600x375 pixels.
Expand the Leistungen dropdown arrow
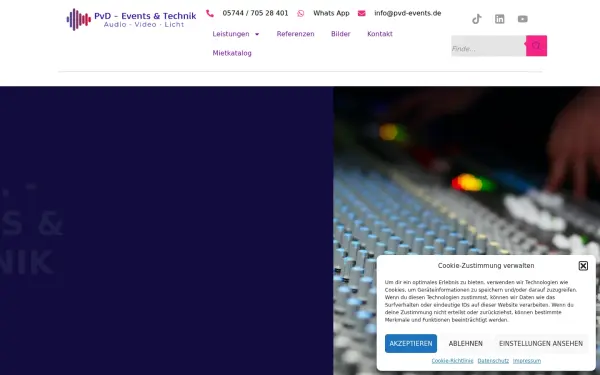point(257,34)
